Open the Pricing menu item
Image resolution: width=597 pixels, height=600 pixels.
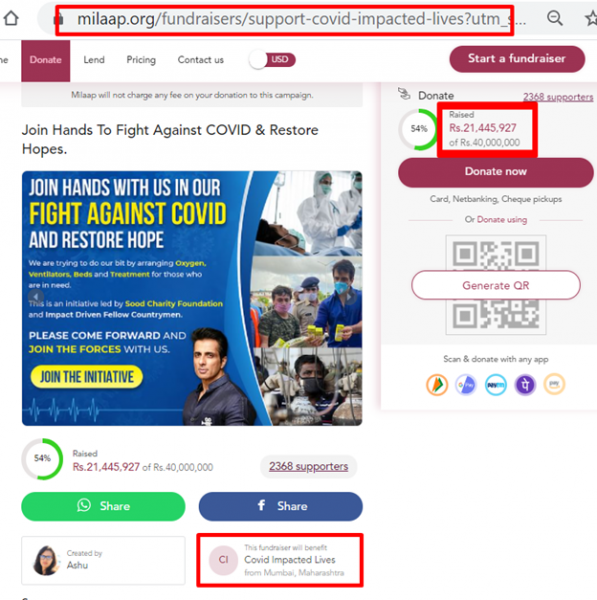pos(141,60)
